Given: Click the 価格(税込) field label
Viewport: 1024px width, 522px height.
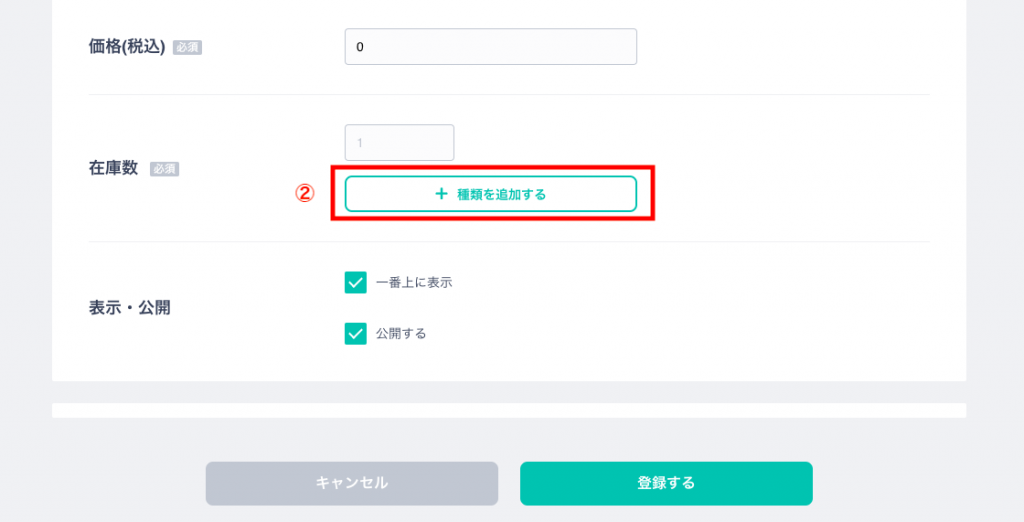Looking at the screenshot, I should click(x=126, y=46).
